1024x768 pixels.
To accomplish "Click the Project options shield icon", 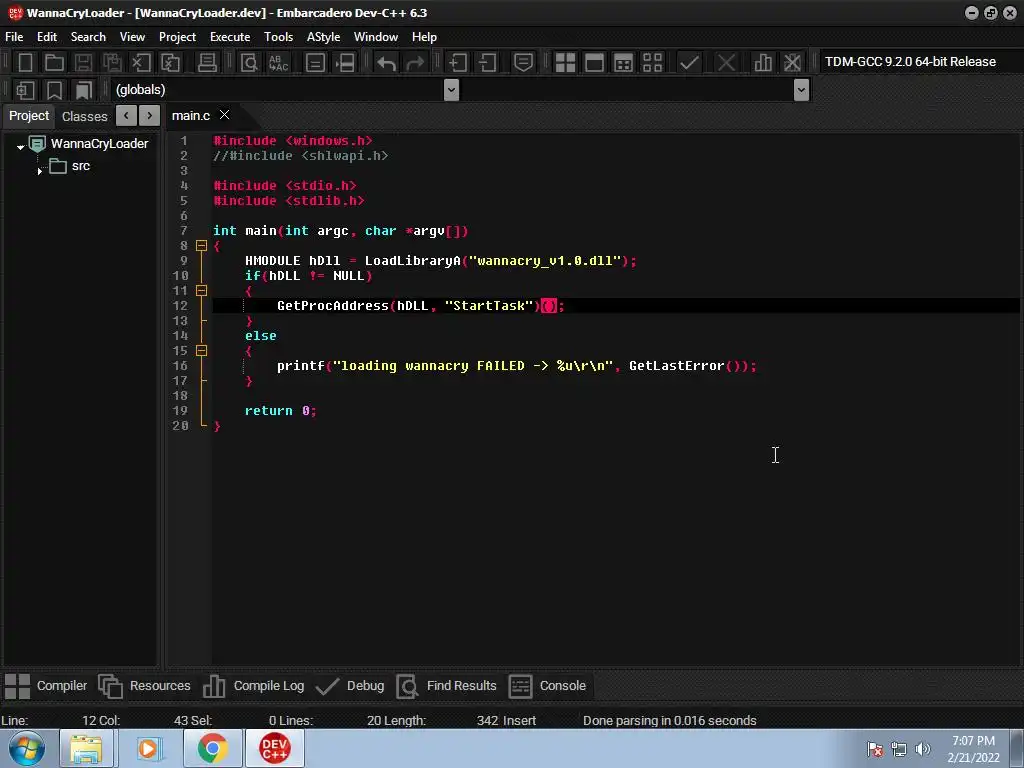I will [x=523, y=63].
